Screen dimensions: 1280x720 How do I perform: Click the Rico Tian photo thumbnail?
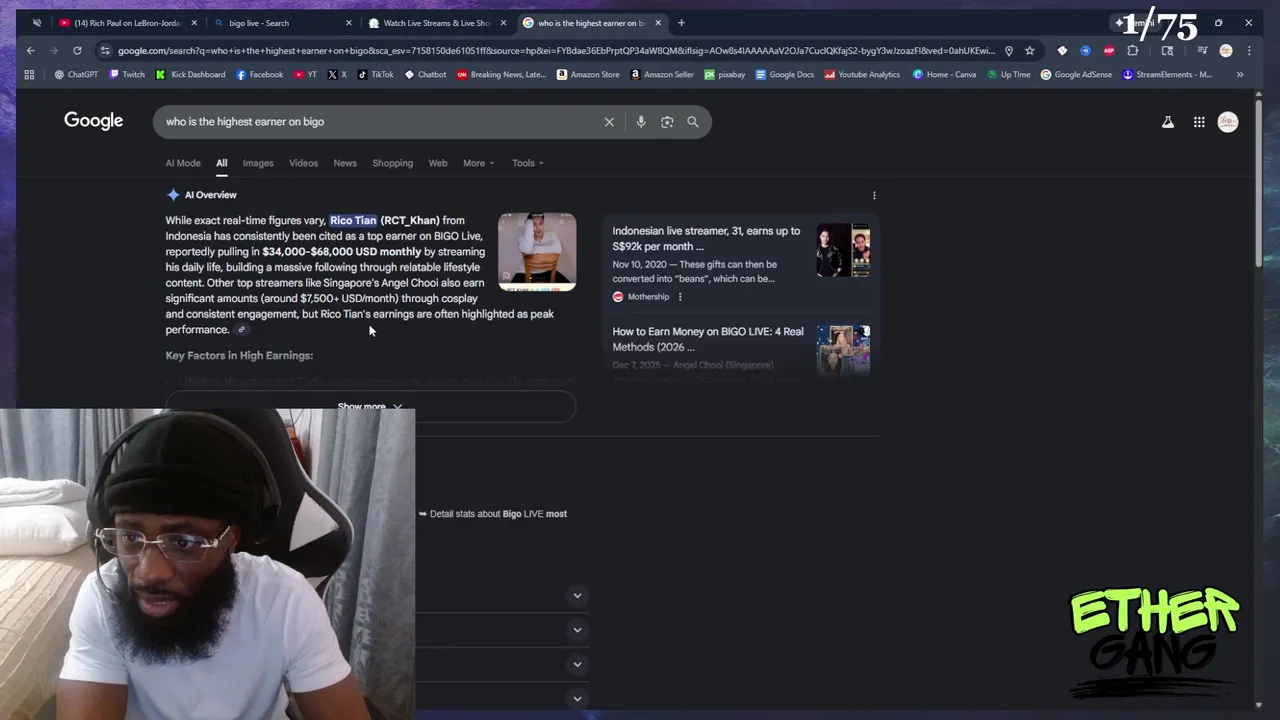point(537,252)
